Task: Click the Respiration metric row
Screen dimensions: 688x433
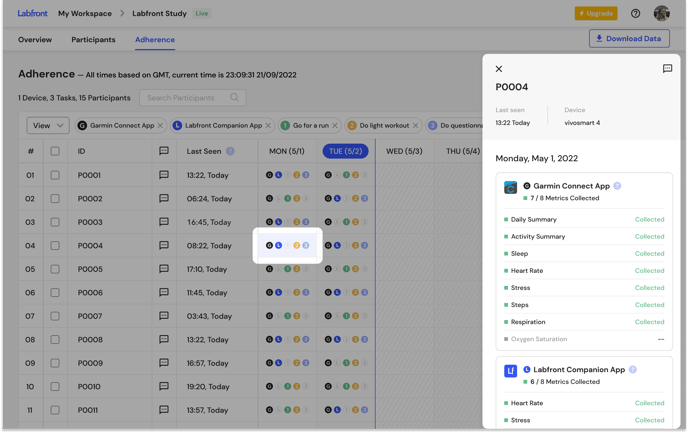Action: pyautogui.click(x=584, y=322)
